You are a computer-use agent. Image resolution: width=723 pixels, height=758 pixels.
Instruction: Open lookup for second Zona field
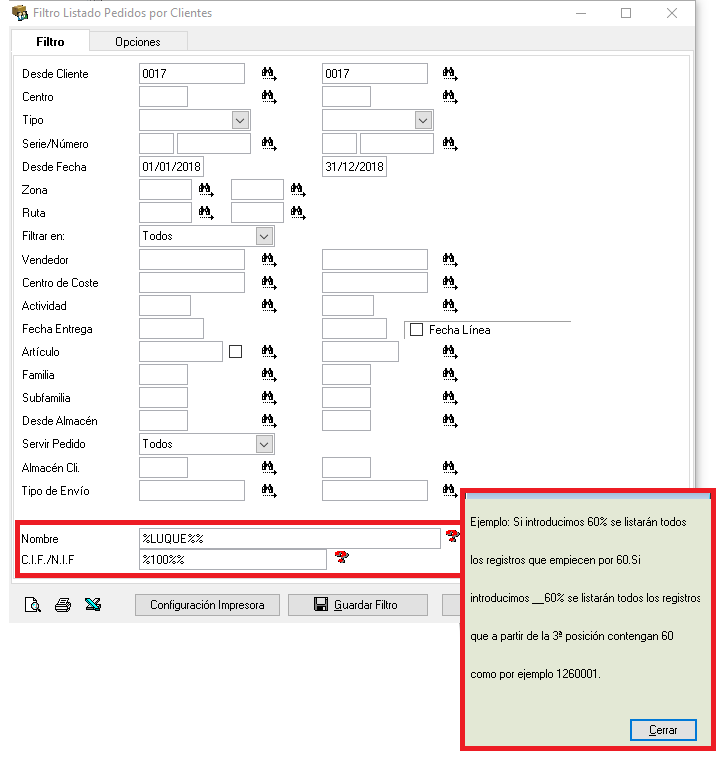coord(298,190)
